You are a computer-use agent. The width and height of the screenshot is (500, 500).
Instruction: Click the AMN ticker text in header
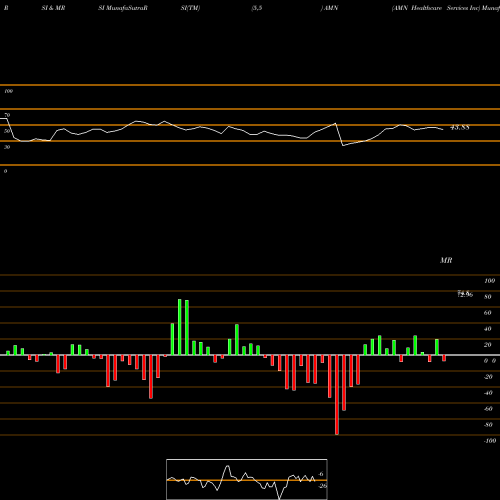(x=331, y=8)
